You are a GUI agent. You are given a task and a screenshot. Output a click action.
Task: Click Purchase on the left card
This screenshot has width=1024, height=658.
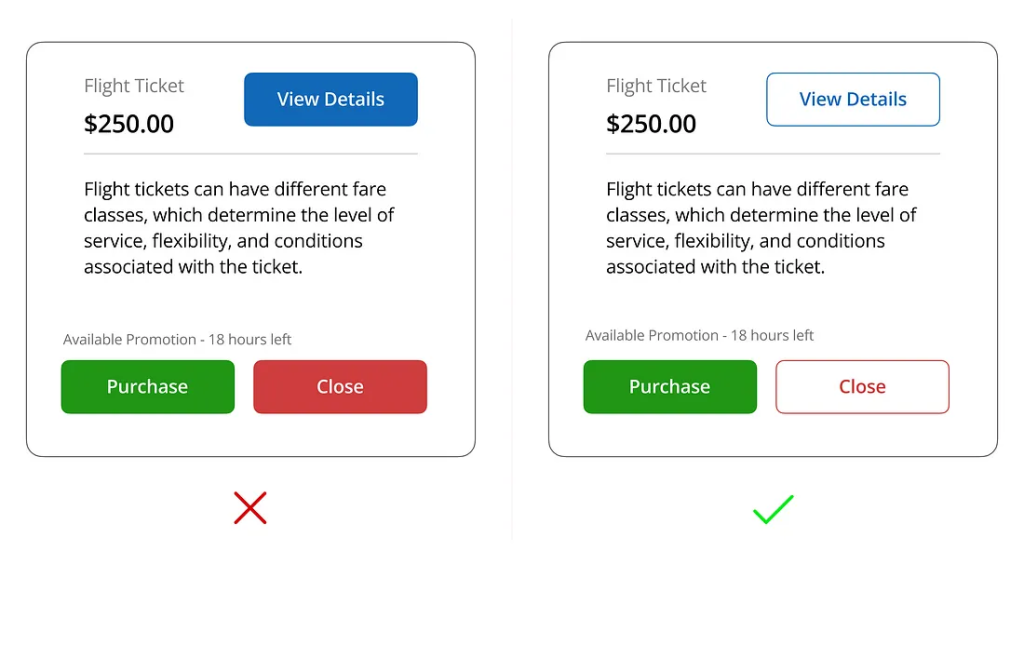(x=147, y=387)
